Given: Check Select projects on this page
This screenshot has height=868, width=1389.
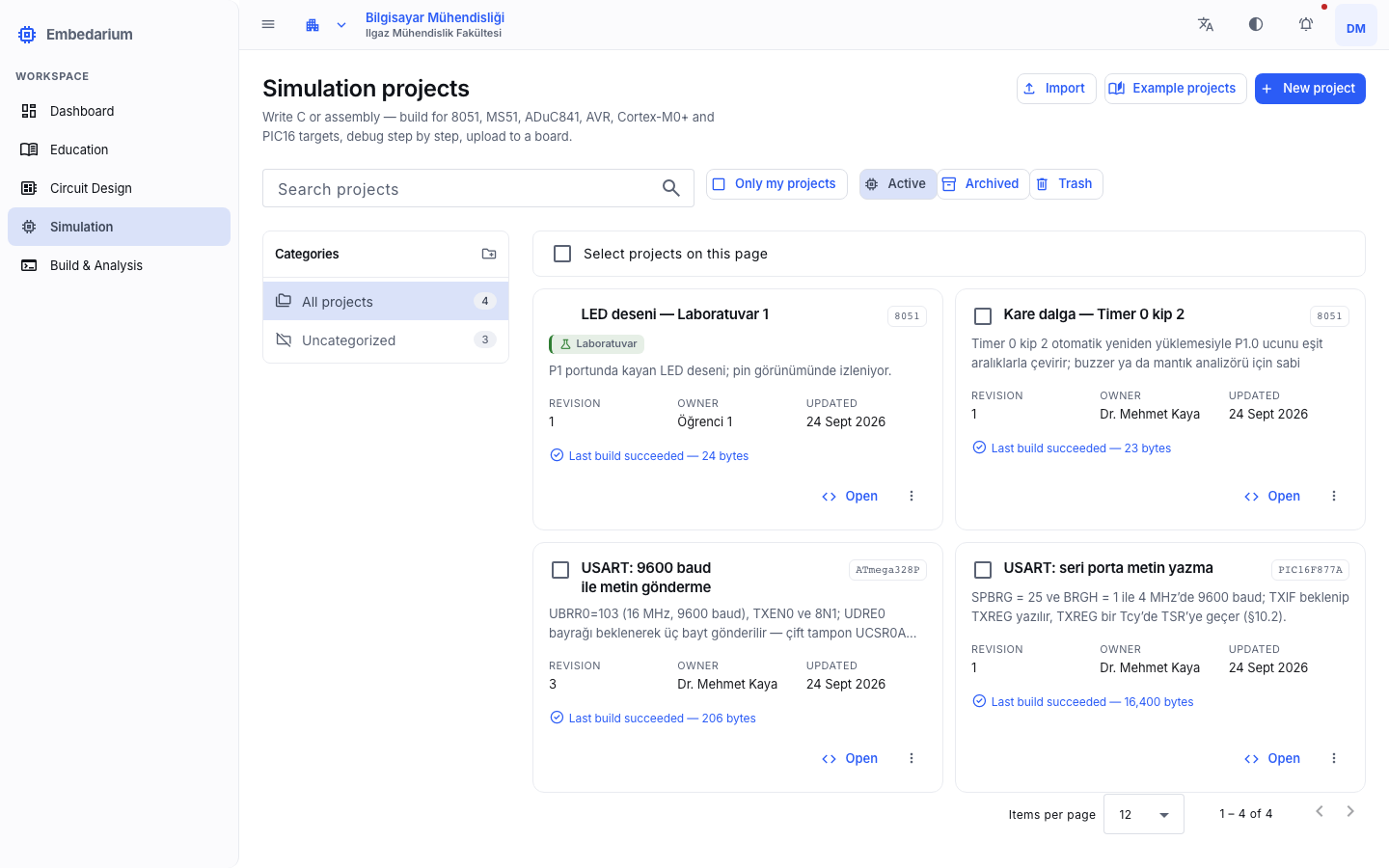Looking at the screenshot, I should click(x=562, y=254).
